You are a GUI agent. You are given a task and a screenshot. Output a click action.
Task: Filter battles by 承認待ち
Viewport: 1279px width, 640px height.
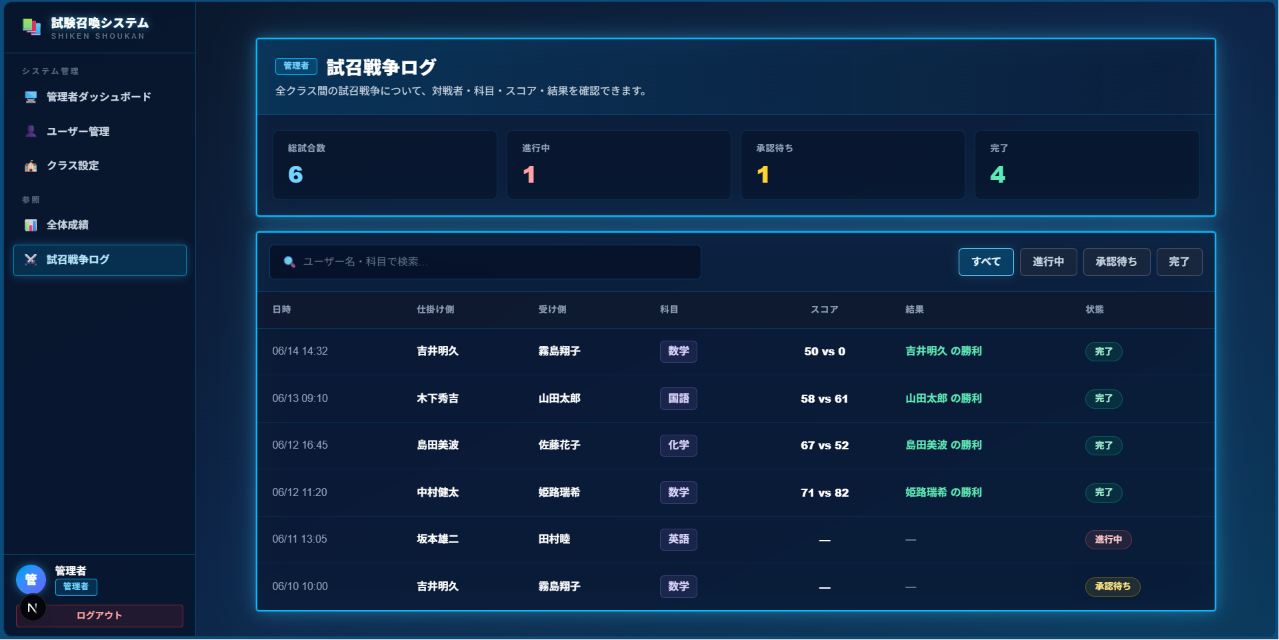(x=1117, y=262)
